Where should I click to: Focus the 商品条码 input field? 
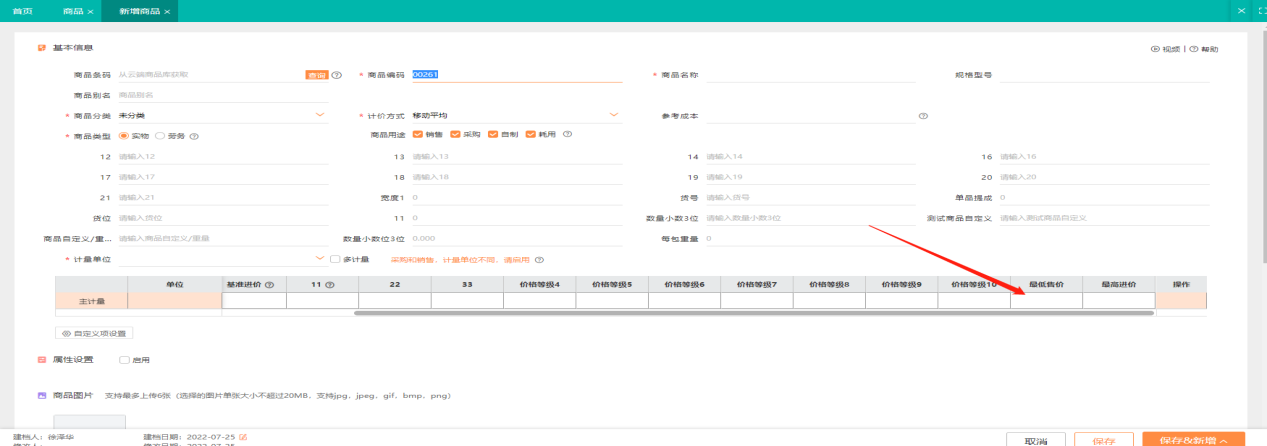(209, 75)
